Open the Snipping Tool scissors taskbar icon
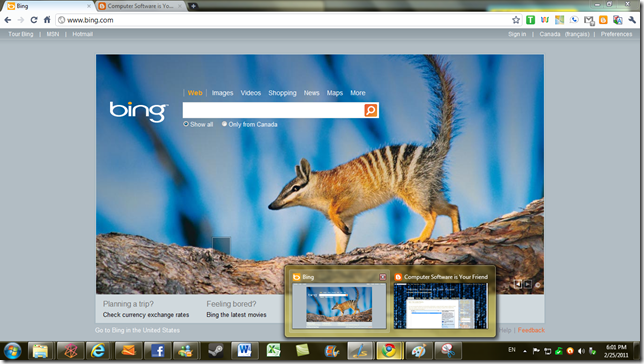 coord(448,351)
